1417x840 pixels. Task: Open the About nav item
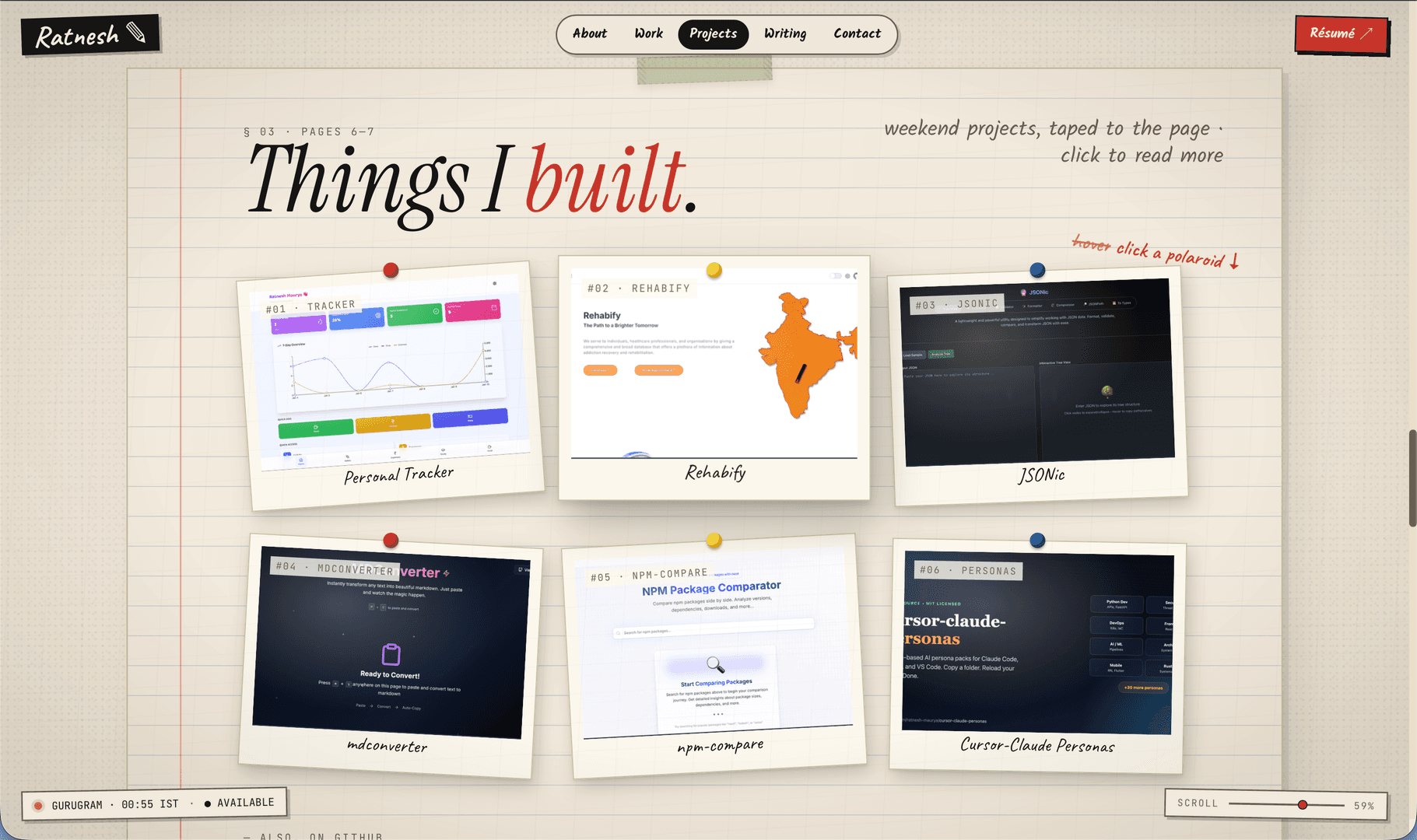pos(589,33)
